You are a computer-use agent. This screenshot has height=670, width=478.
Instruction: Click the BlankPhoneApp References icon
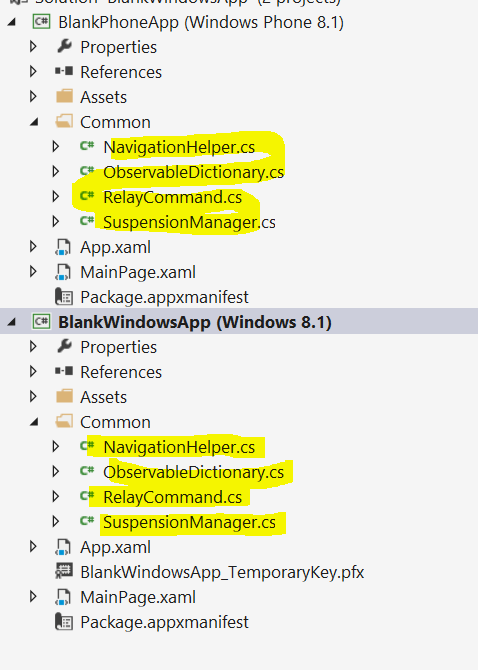pos(64,71)
